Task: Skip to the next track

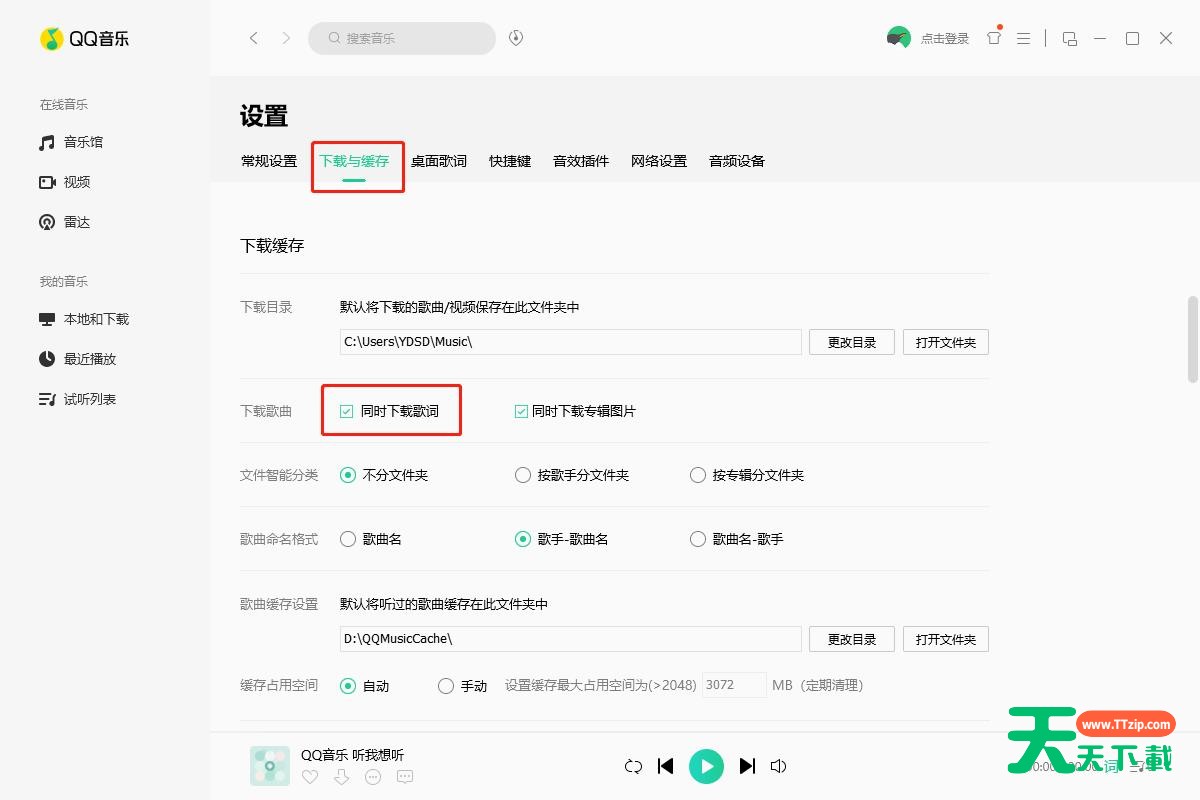Action: coord(747,766)
